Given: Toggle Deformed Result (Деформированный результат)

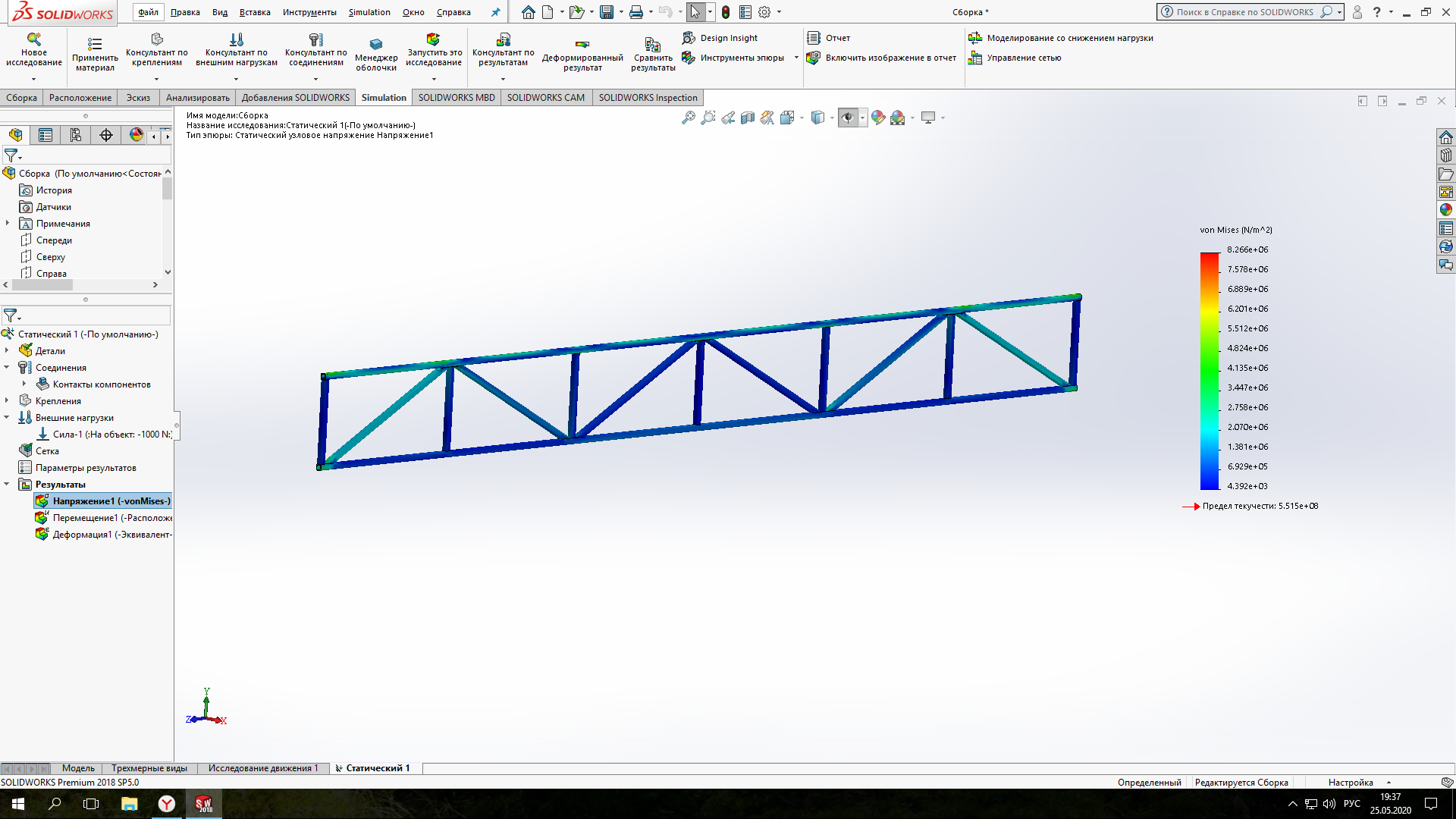Looking at the screenshot, I should click(x=582, y=55).
